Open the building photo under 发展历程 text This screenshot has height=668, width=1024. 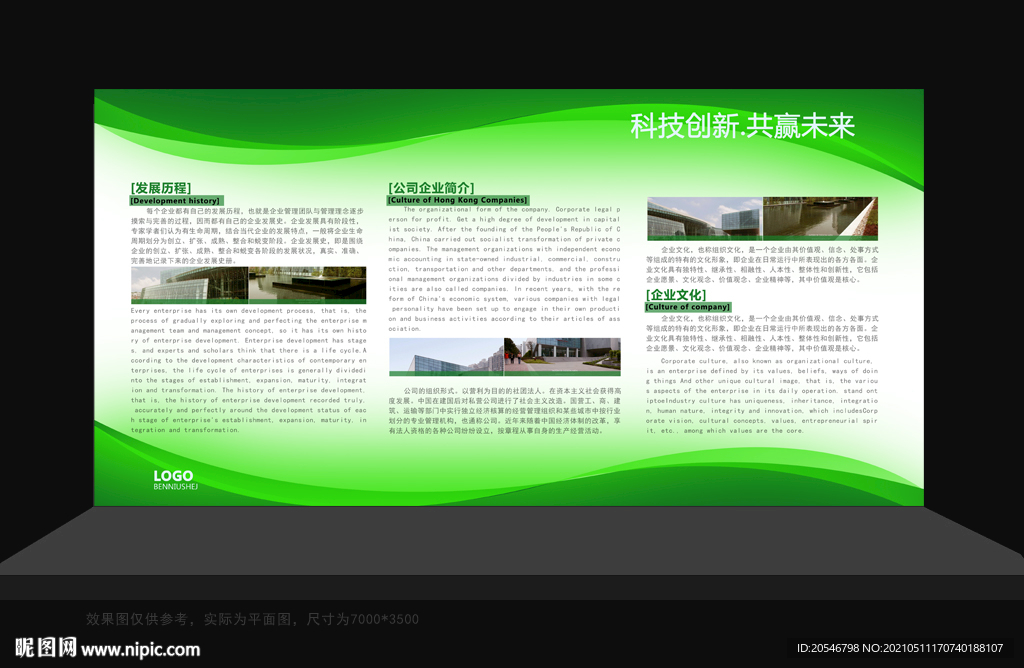coord(248,285)
